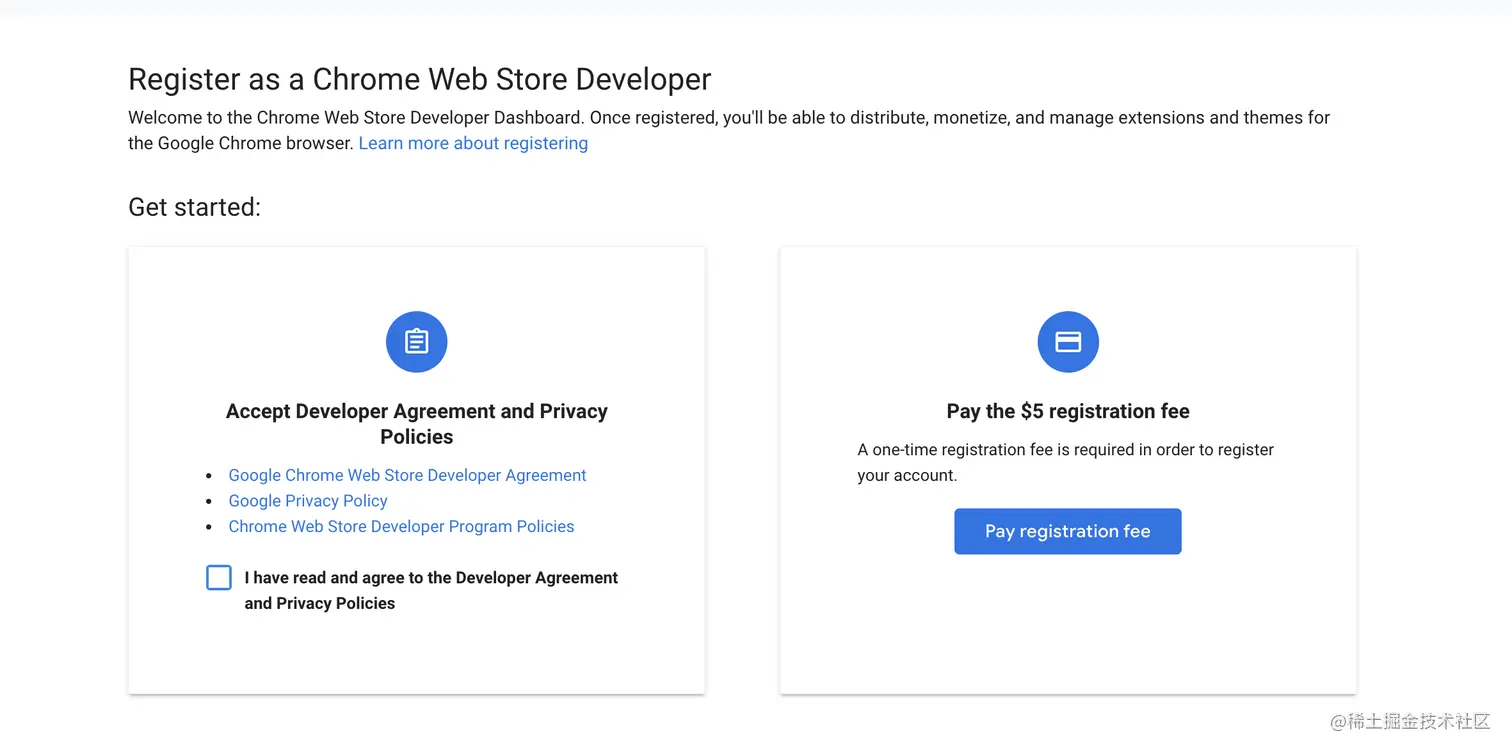1512x753 pixels.
Task: Click the Pay registration fee button
Action: coord(1068,531)
